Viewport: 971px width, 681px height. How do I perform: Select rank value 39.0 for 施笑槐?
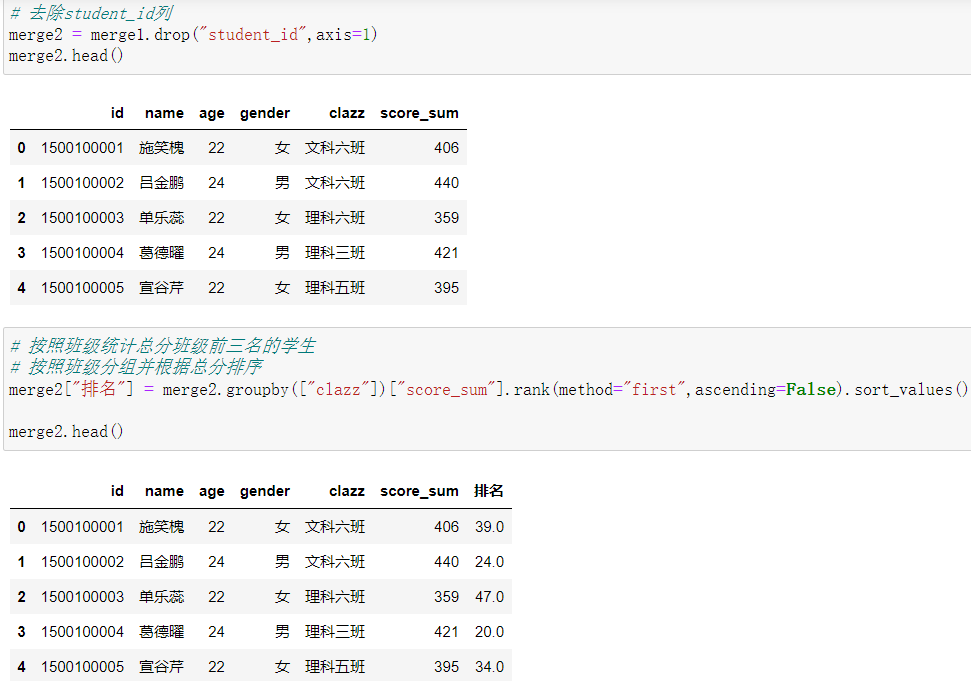[x=489, y=527]
